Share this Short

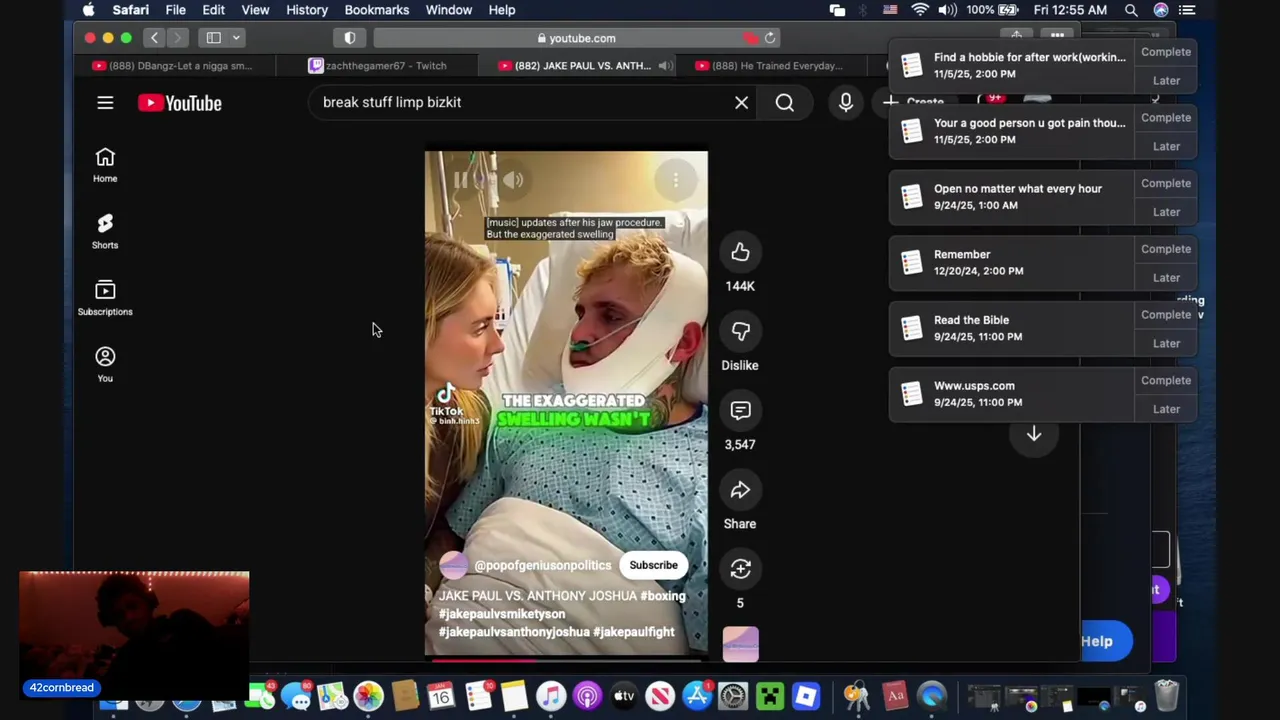(740, 490)
